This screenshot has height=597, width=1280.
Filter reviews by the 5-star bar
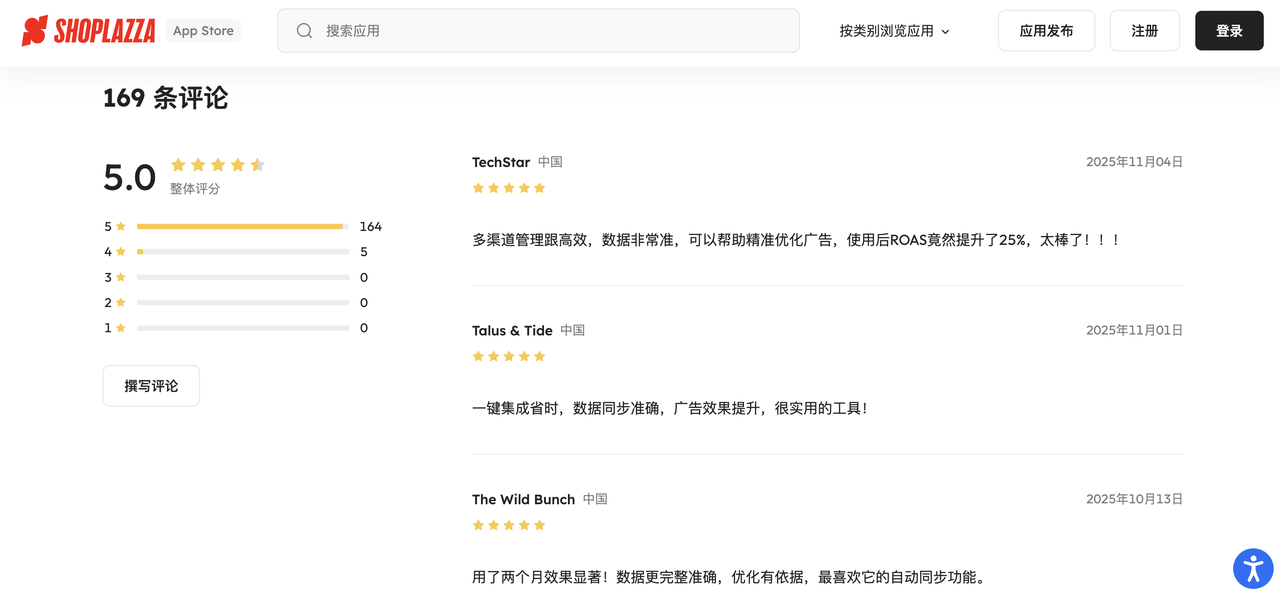pyautogui.click(x=243, y=227)
